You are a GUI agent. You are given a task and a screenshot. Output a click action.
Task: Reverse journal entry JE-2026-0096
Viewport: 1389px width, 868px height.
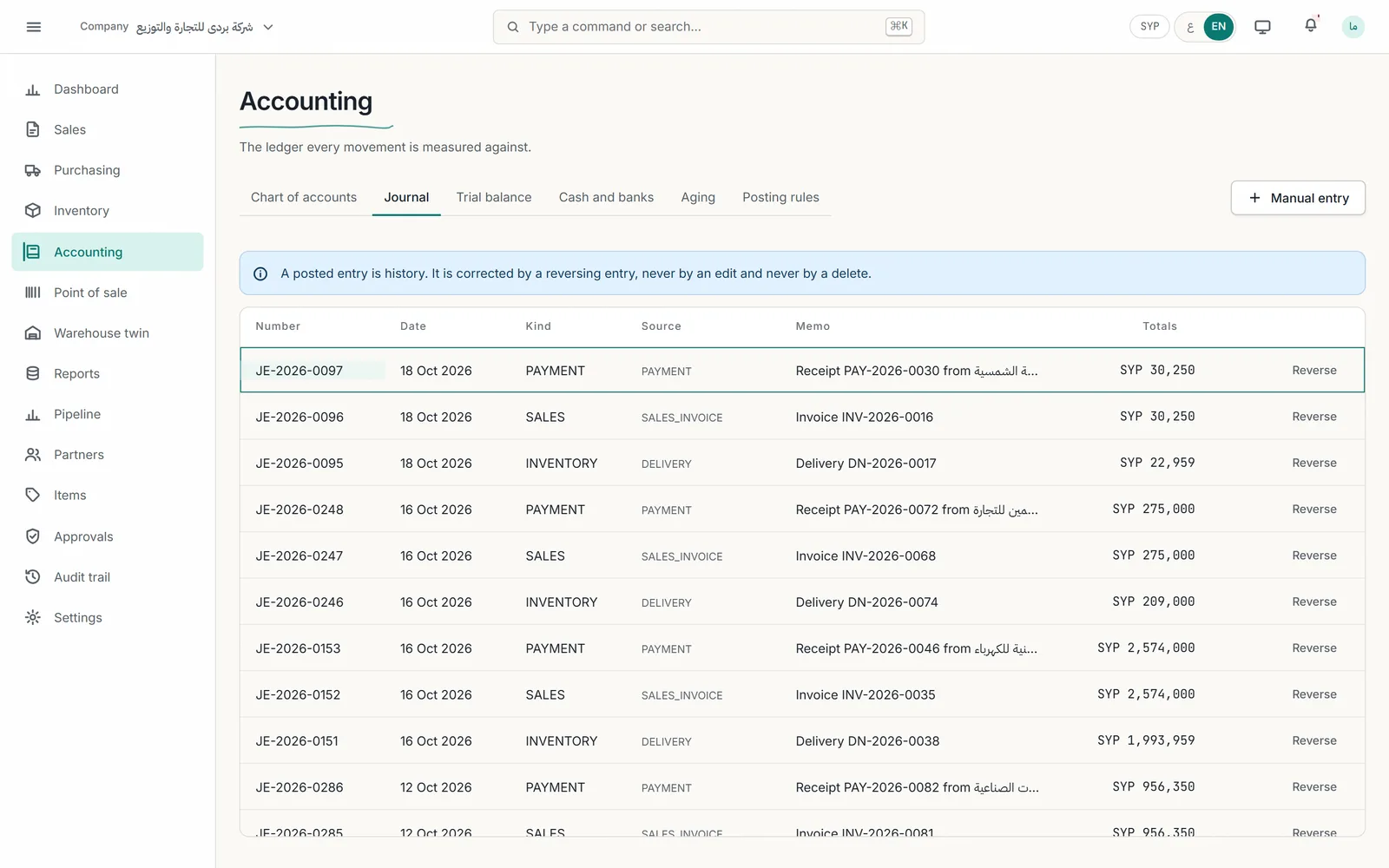coord(1313,417)
